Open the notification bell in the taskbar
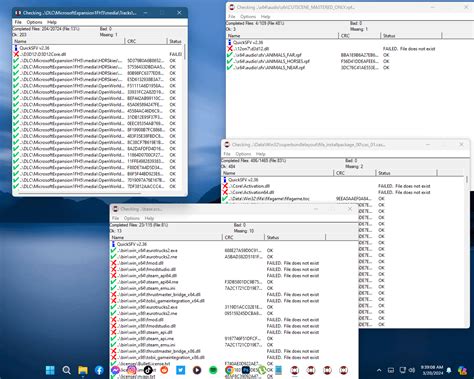The width and height of the screenshot is (474, 379). pos(449,370)
